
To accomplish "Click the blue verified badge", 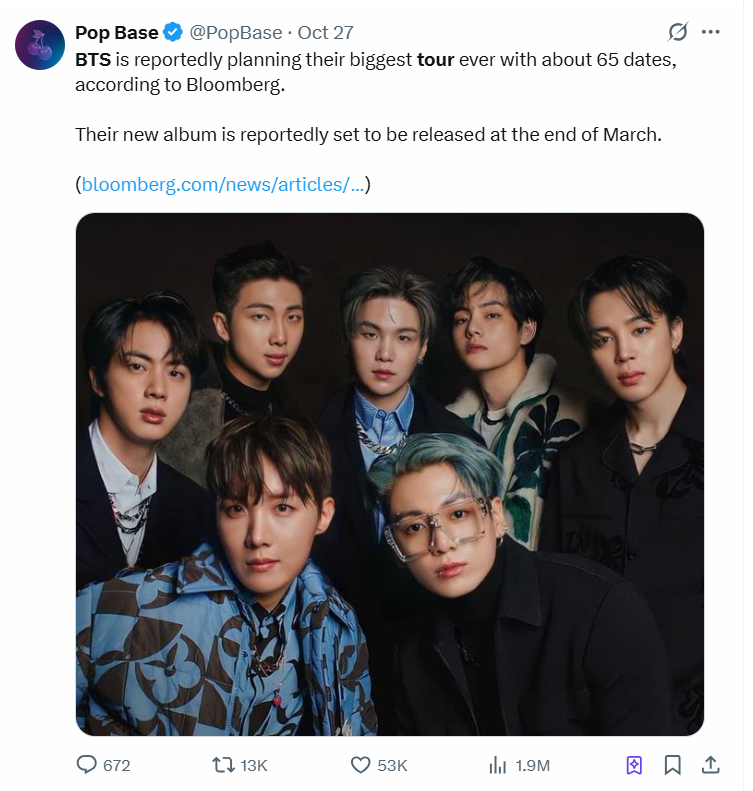I will coord(173,33).
